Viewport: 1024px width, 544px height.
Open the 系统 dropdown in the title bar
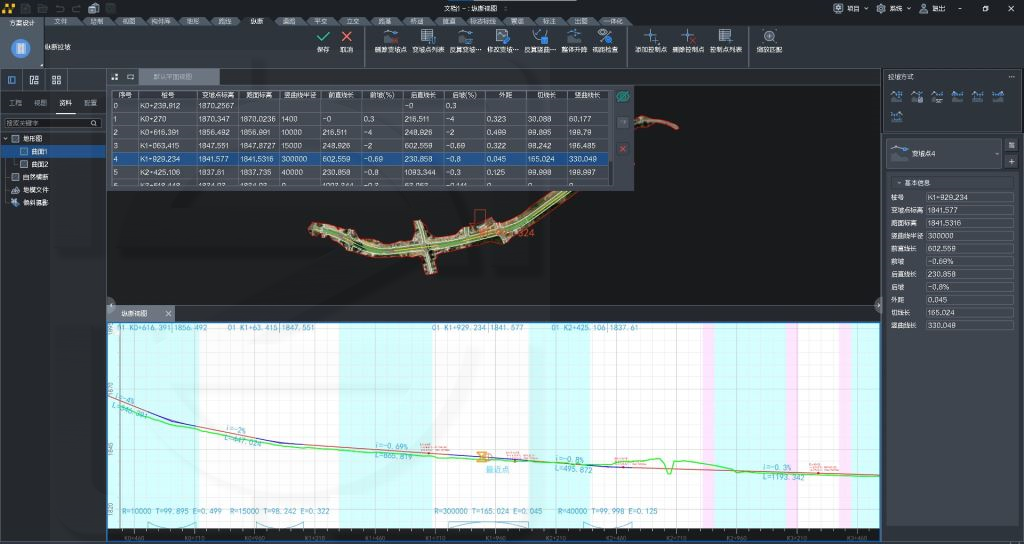point(893,8)
